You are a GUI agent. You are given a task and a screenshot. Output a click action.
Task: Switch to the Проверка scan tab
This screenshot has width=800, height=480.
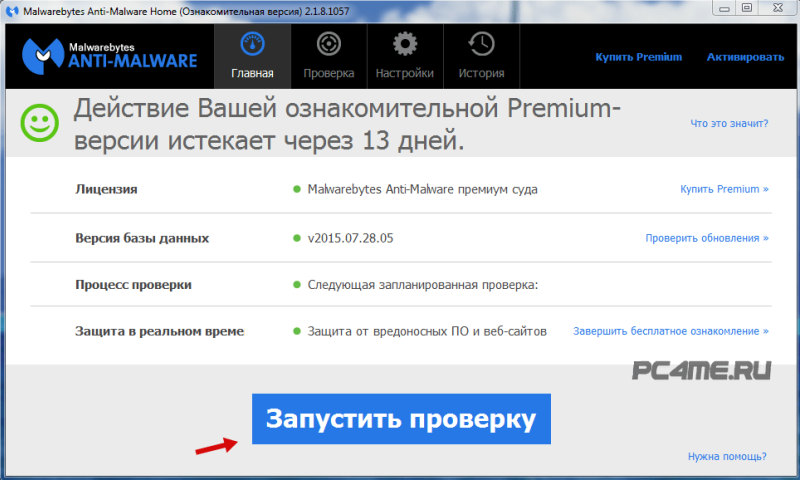coord(329,56)
